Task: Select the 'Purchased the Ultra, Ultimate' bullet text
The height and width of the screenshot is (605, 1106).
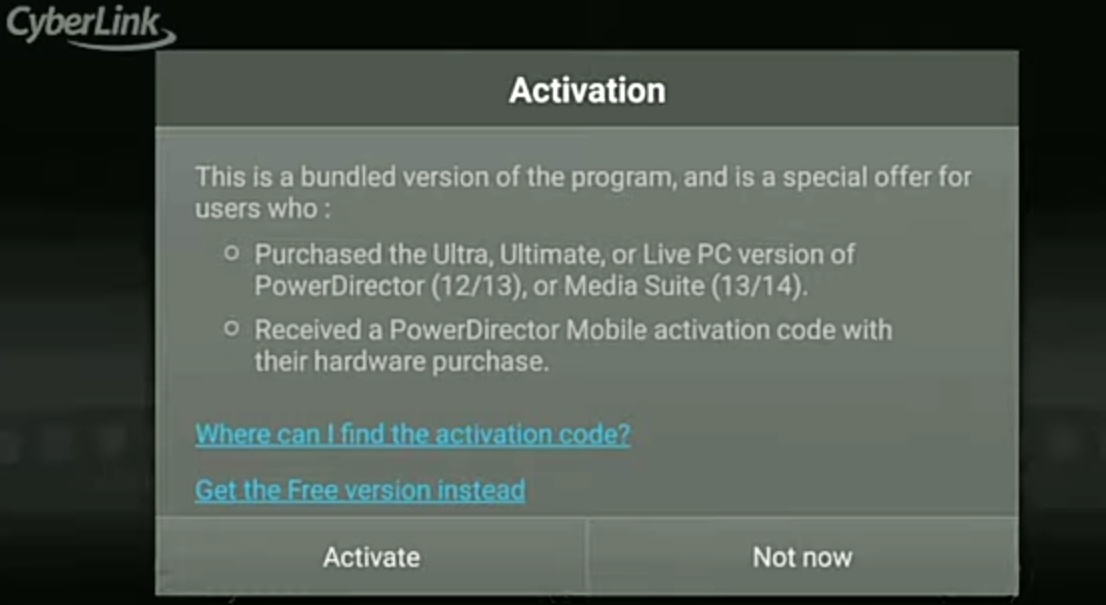Action: tap(554, 270)
